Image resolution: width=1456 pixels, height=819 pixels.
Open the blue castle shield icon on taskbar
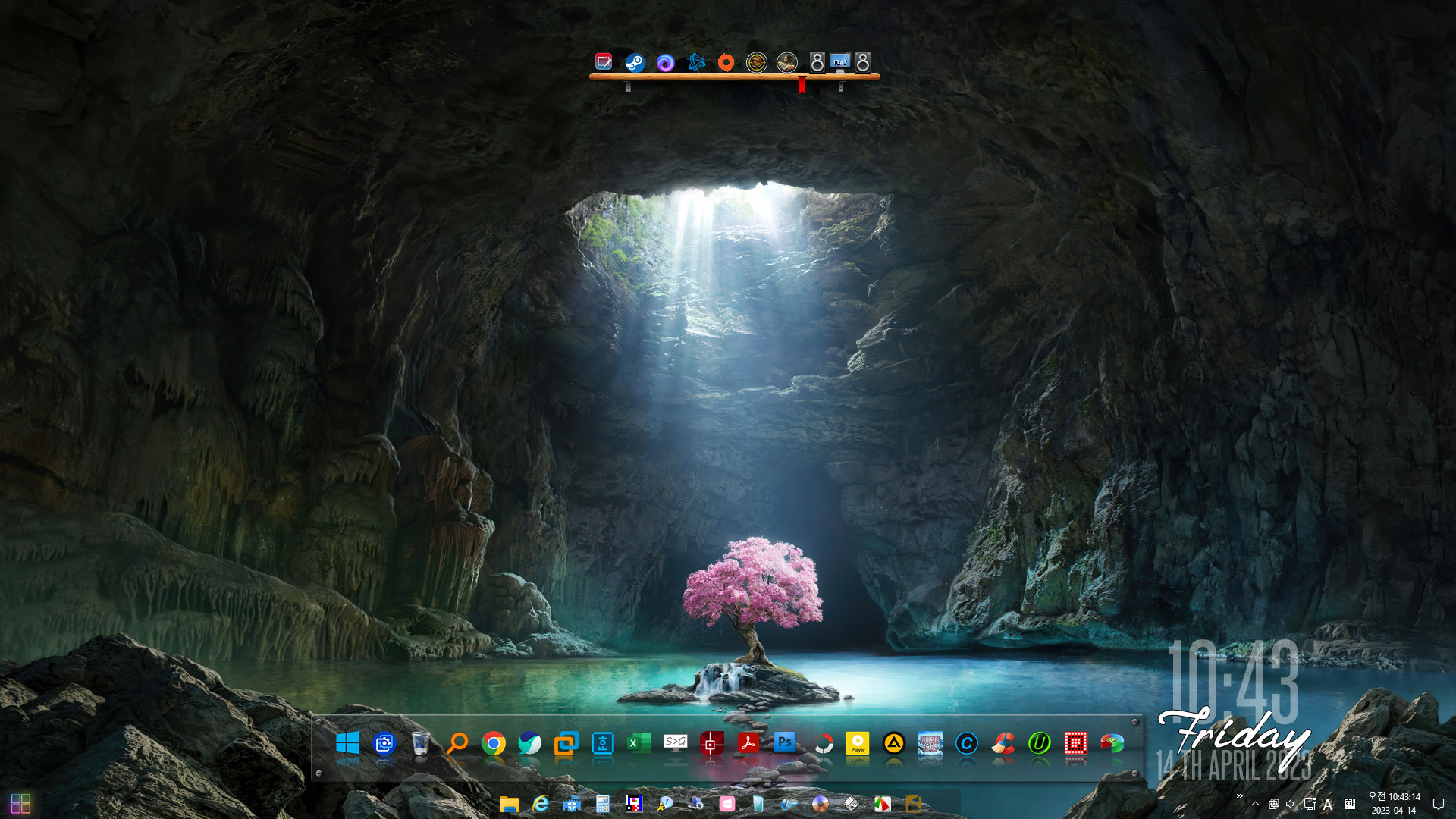[x=572, y=804]
